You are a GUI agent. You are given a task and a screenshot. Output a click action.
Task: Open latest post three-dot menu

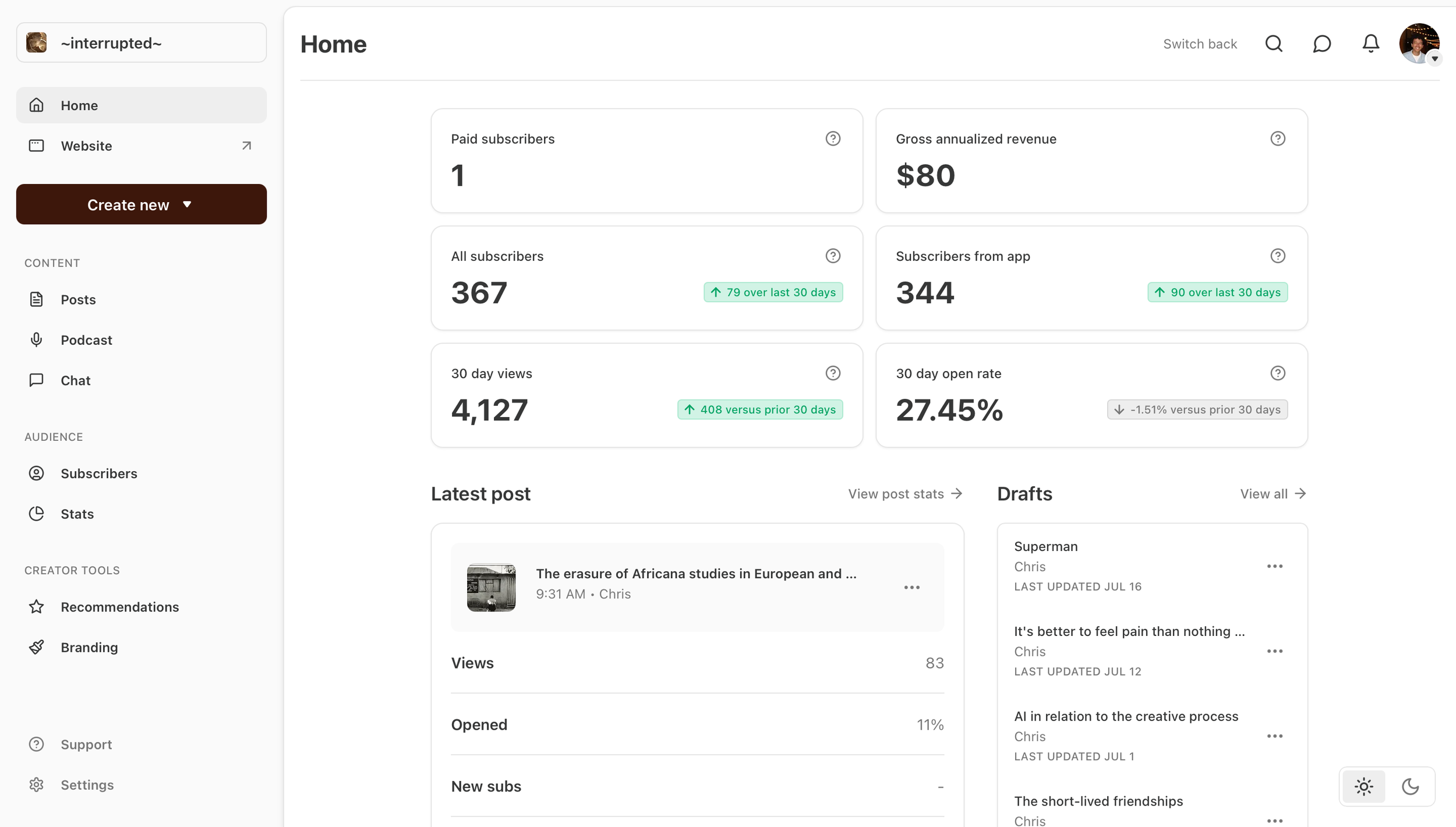911,588
